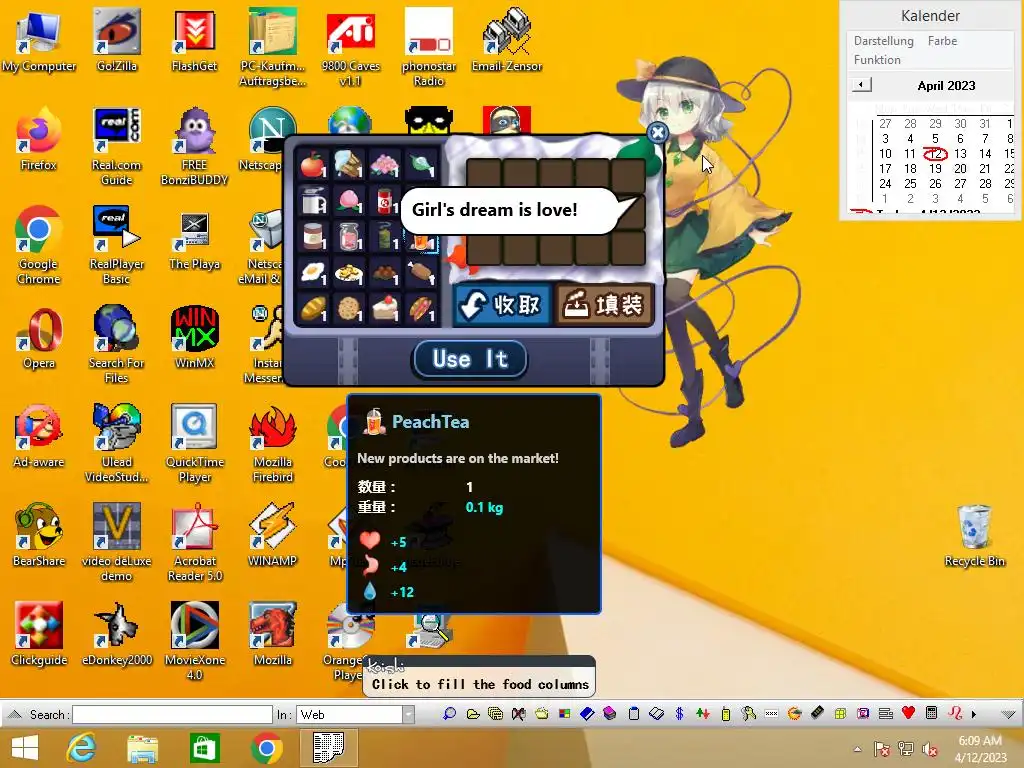The height and width of the screenshot is (768, 1024).
Task: Click the muted volume tray icon
Action: pos(929,749)
